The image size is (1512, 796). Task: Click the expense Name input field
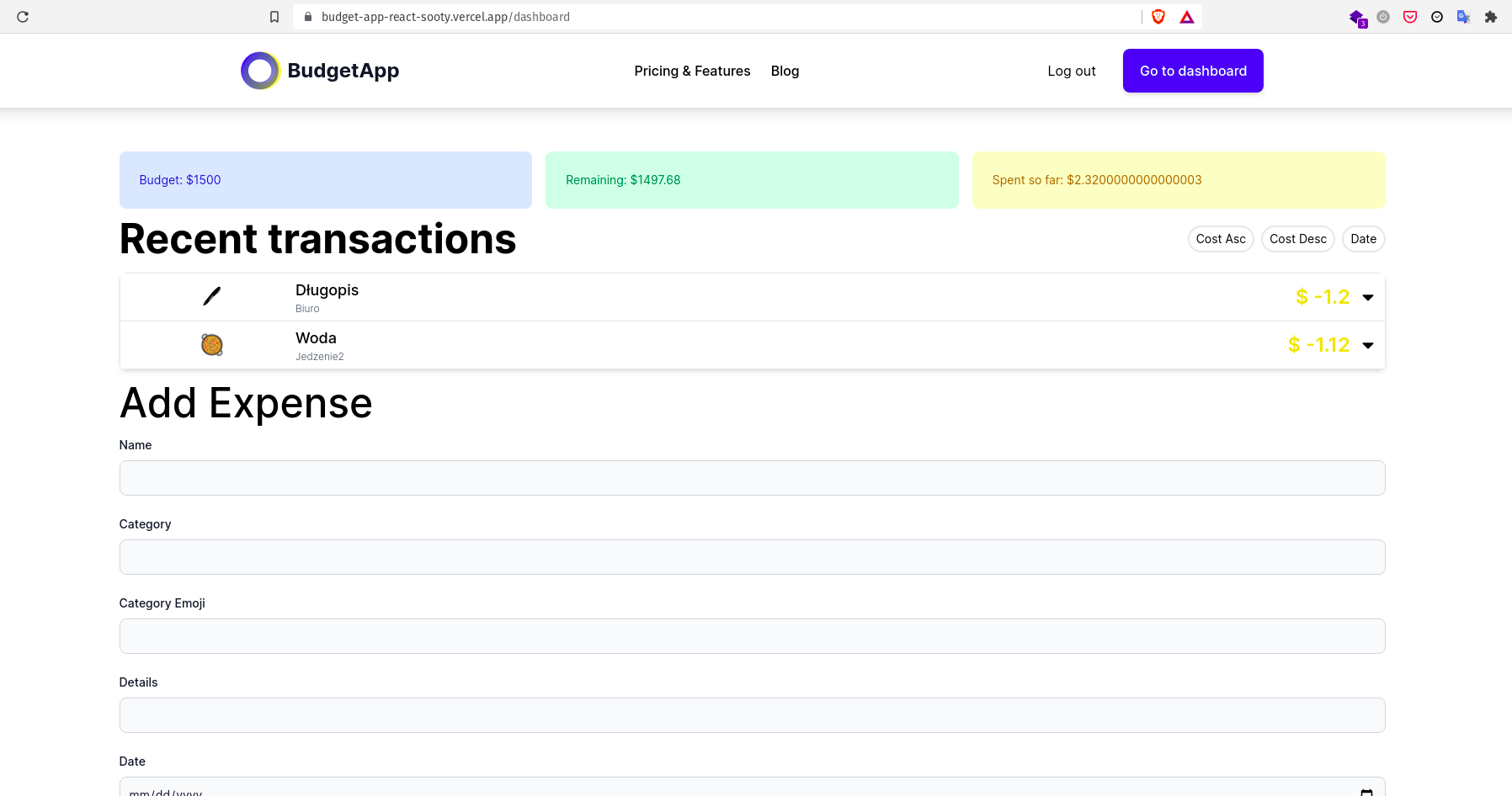coord(752,477)
